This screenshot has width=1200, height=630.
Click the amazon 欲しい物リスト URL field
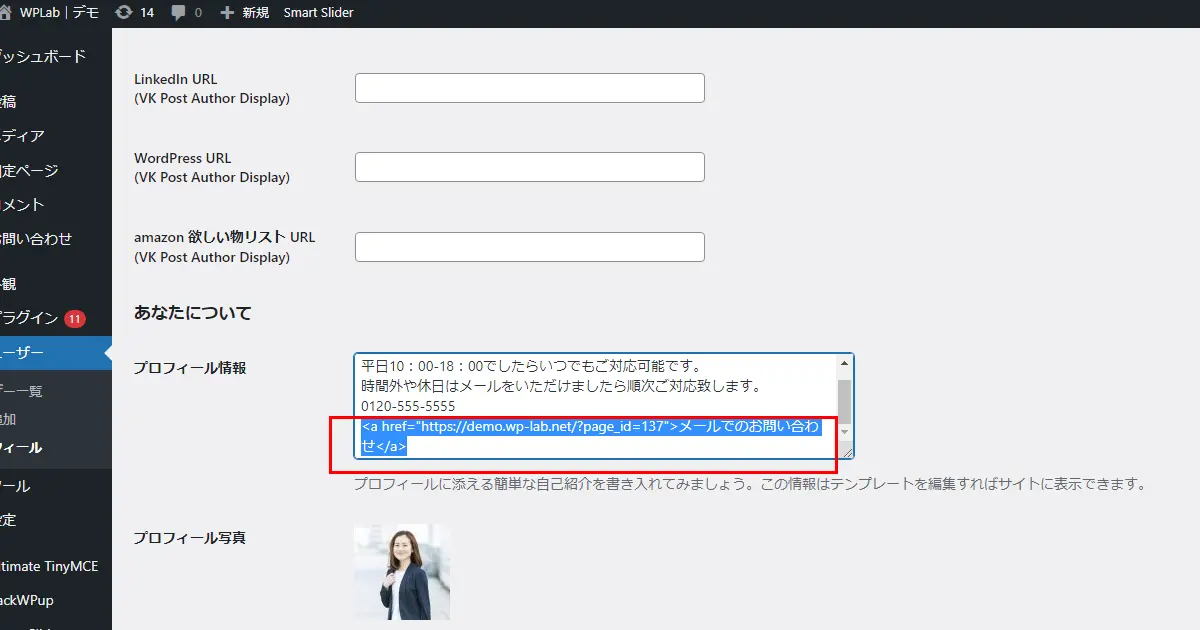coord(529,246)
